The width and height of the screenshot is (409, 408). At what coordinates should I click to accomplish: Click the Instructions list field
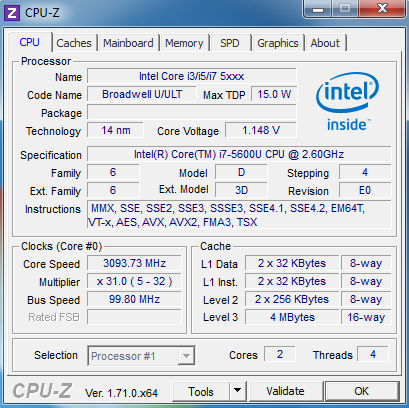[x=239, y=215]
